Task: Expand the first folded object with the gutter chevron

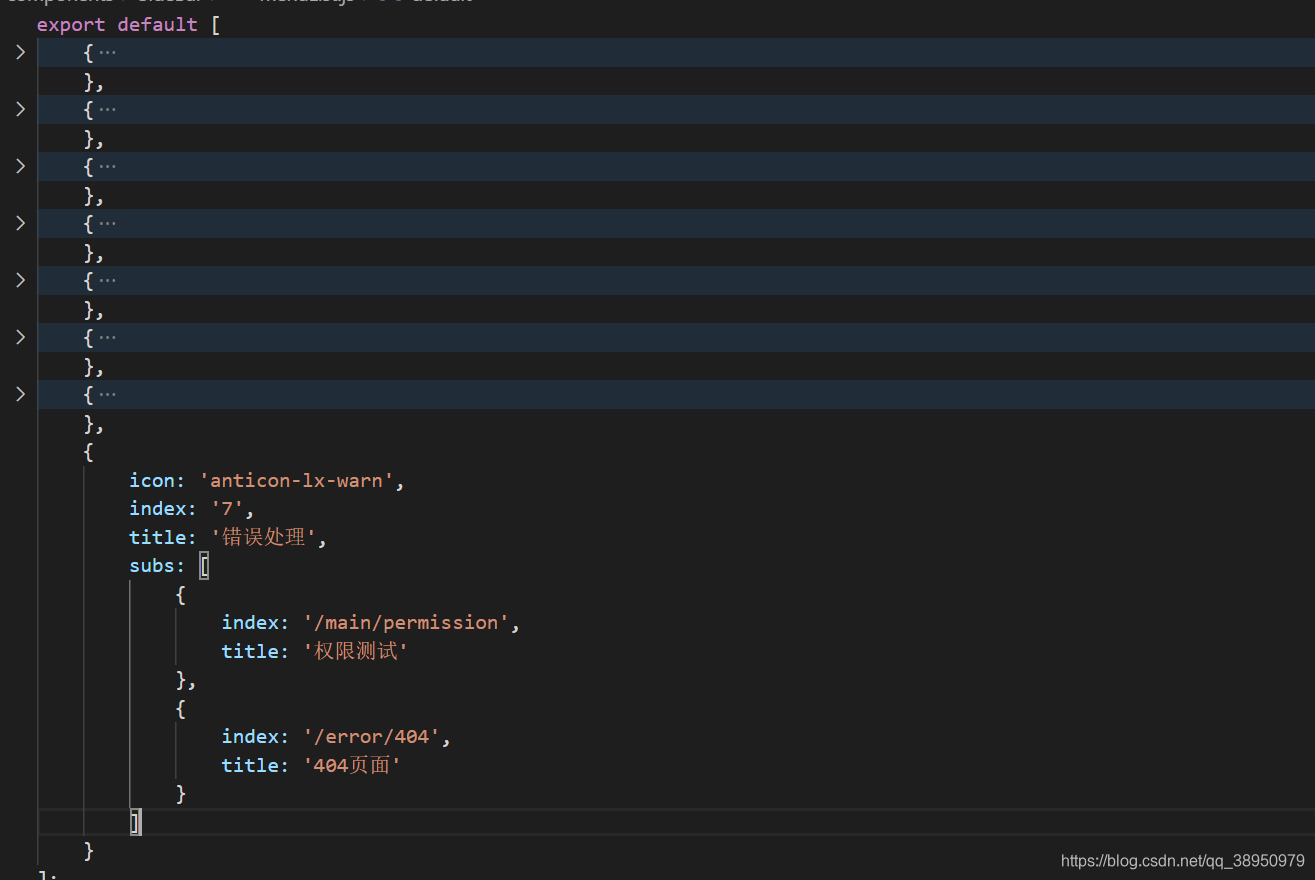Action: pos(19,52)
